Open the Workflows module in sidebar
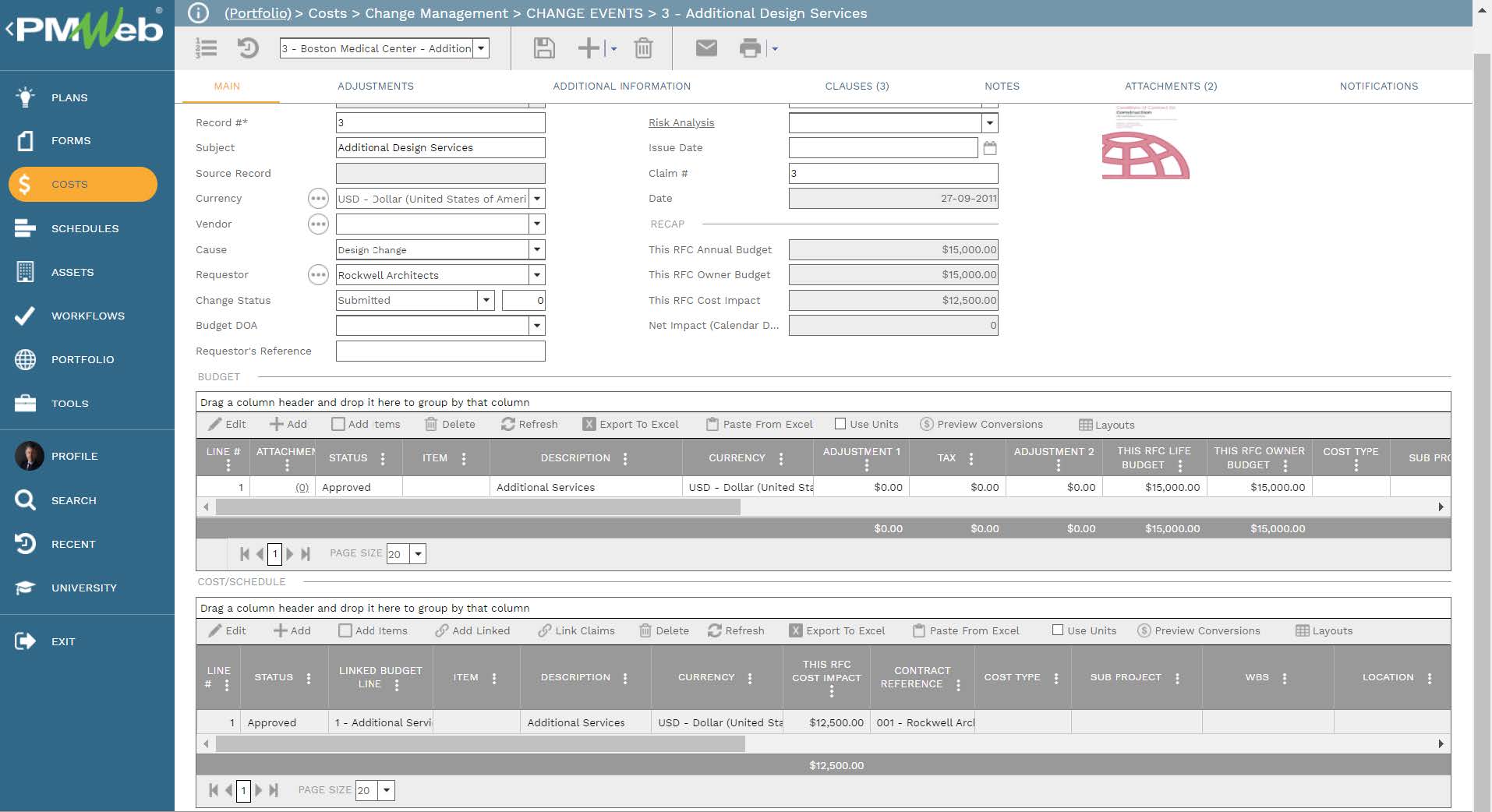 (87, 316)
